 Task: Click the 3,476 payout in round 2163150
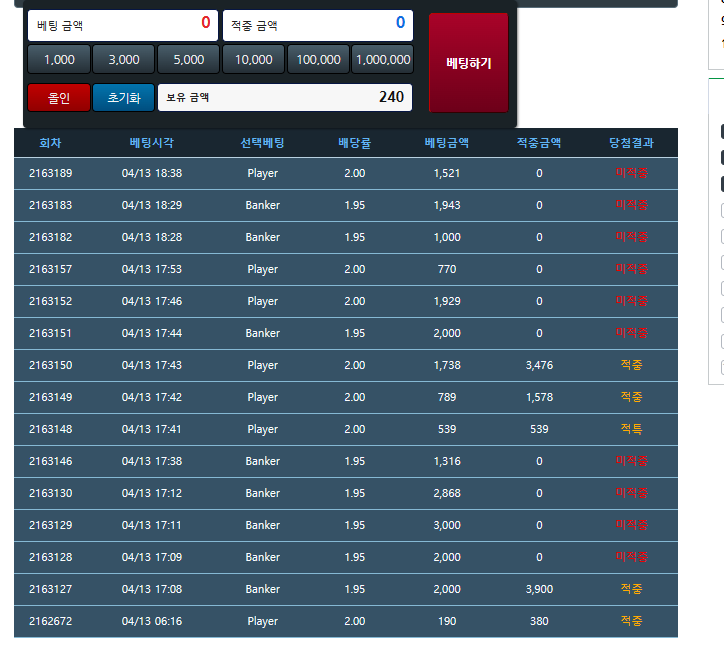click(539, 365)
